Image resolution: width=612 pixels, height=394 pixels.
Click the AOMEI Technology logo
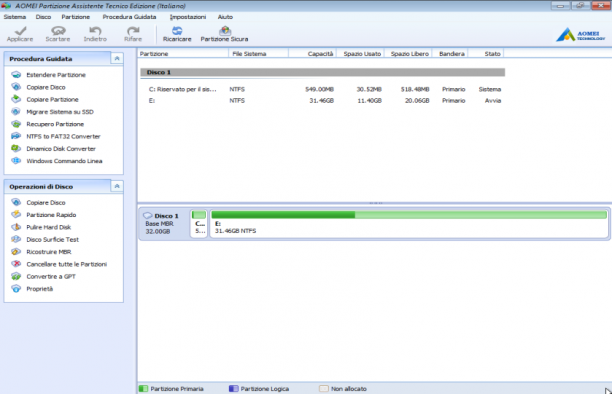tap(580, 34)
